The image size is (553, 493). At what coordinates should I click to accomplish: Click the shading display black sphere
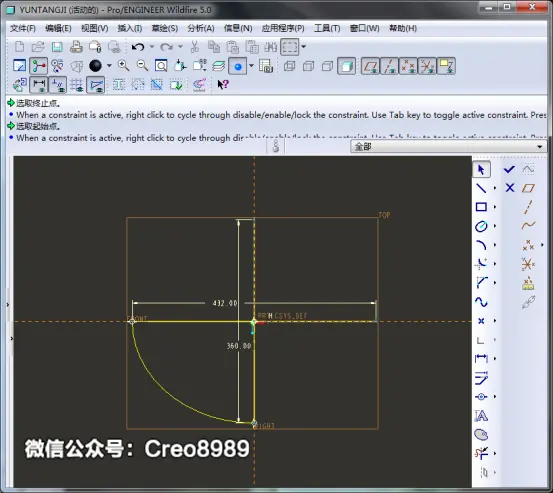tap(95, 66)
